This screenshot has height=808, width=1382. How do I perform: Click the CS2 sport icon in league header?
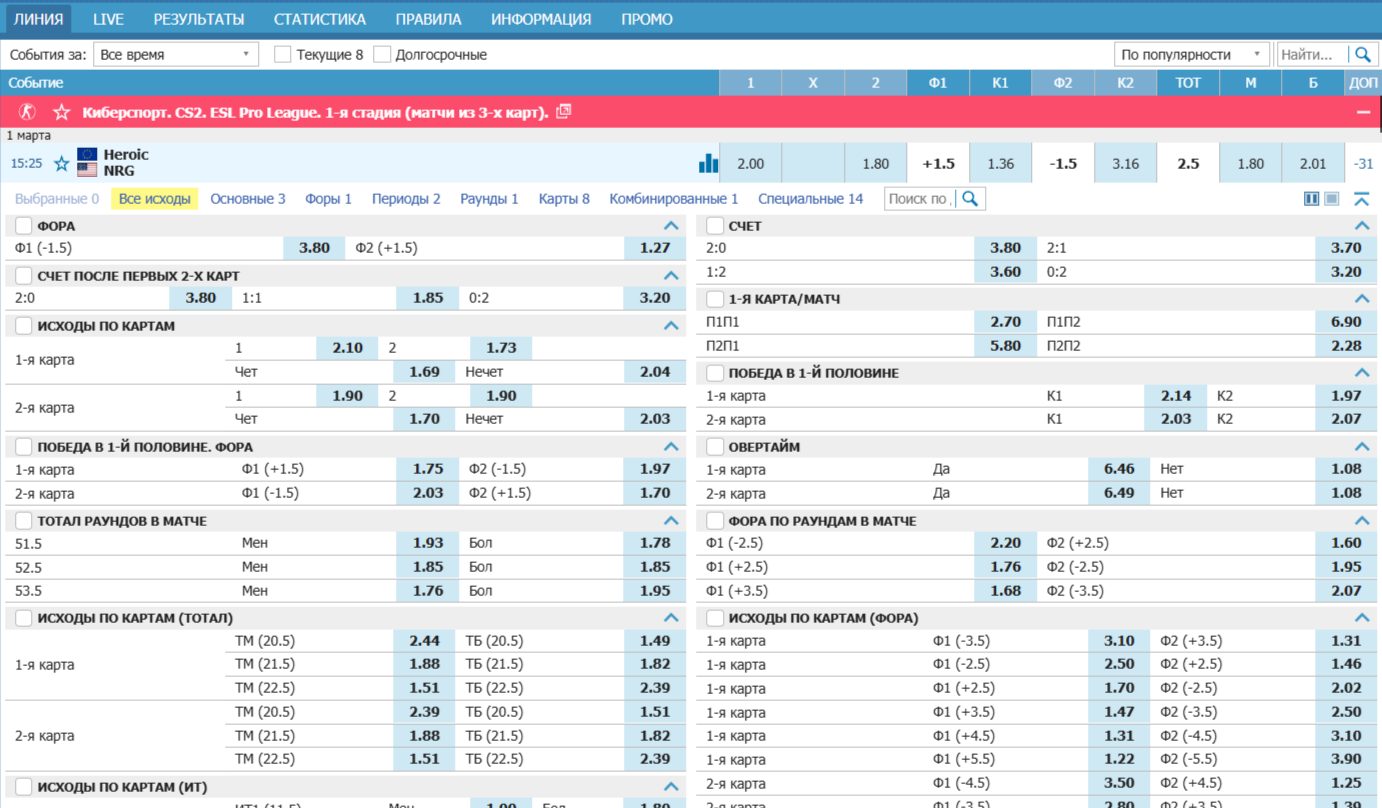coord(27,112)
